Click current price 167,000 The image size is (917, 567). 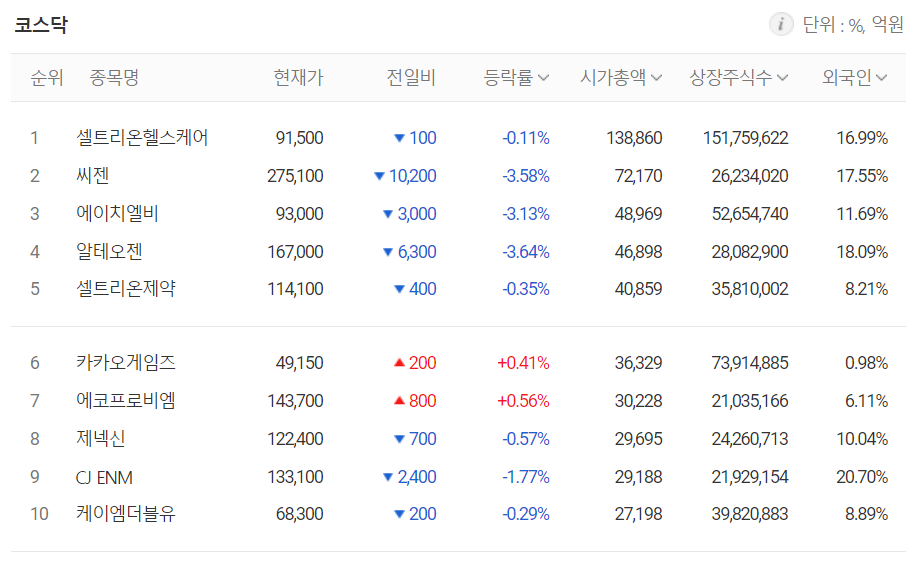coord(295,252)
